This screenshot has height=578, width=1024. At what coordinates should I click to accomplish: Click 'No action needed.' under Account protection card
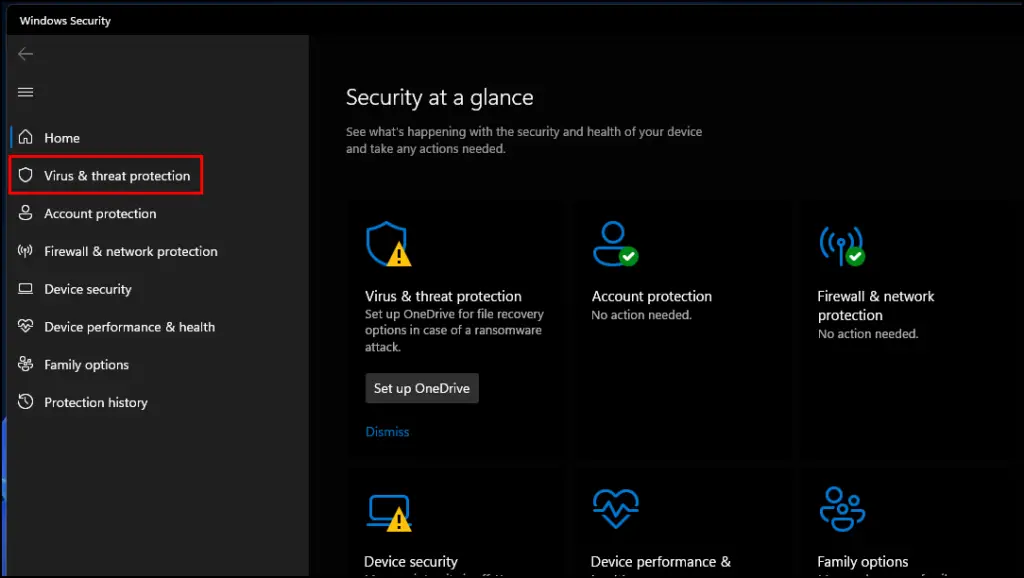click(641, 315)
